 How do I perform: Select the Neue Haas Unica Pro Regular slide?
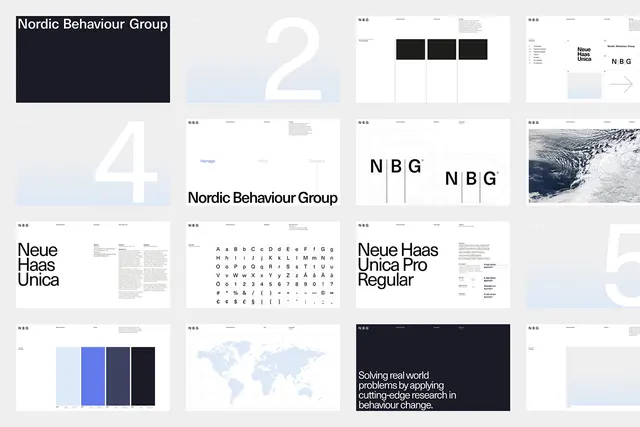(x=433, y=265)
